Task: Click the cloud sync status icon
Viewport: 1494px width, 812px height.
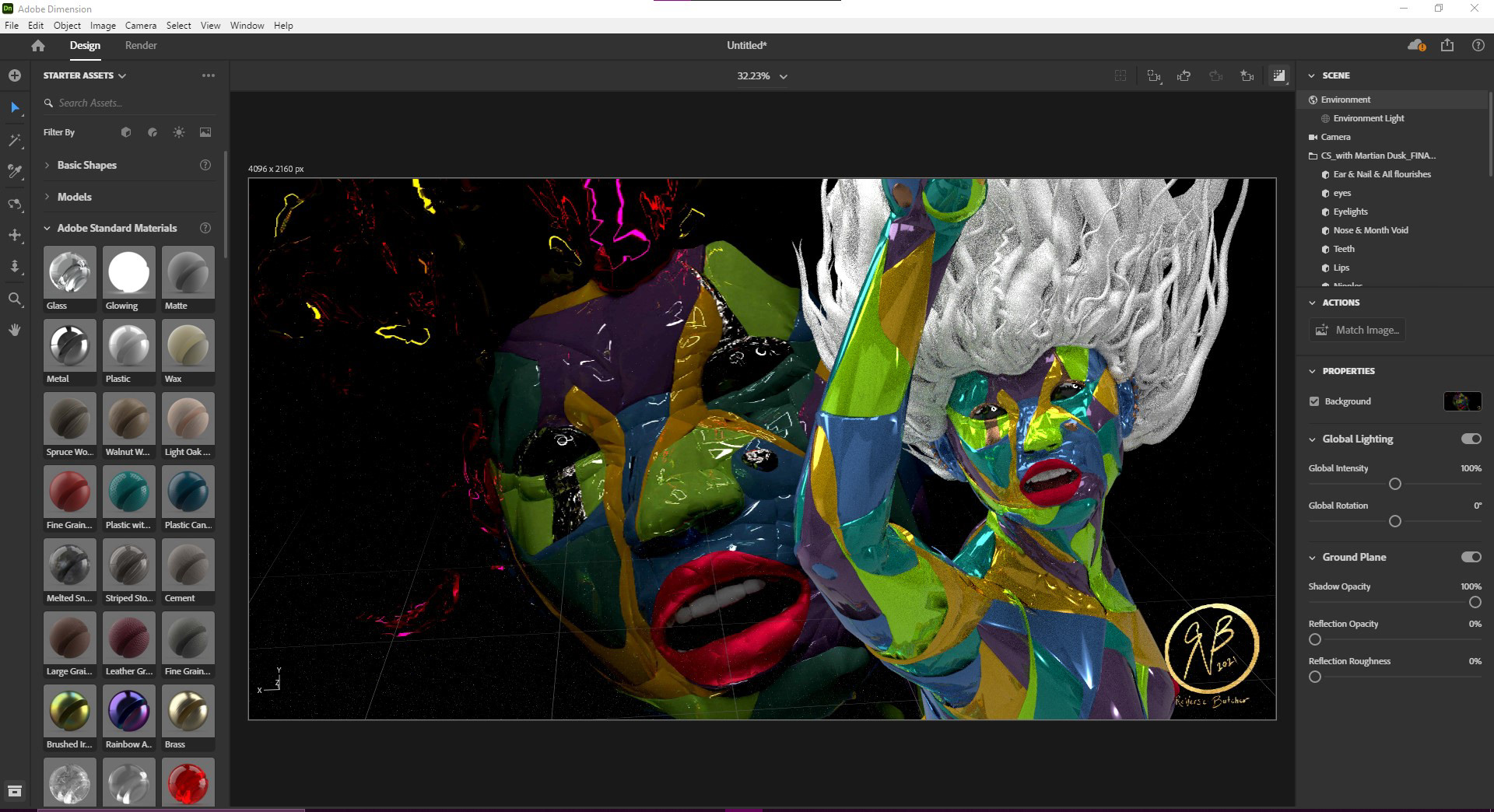Action: (1416, 45)
